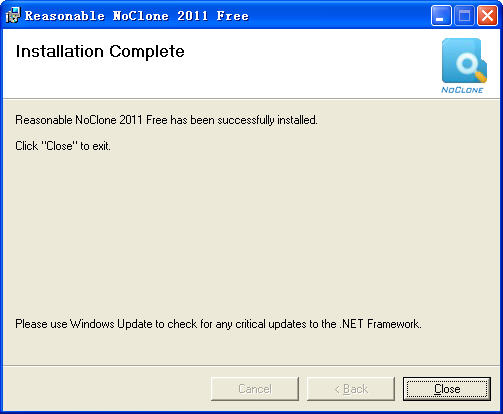Click the successfully installed message line
This screenshot has height=414, width=503.
166,120
